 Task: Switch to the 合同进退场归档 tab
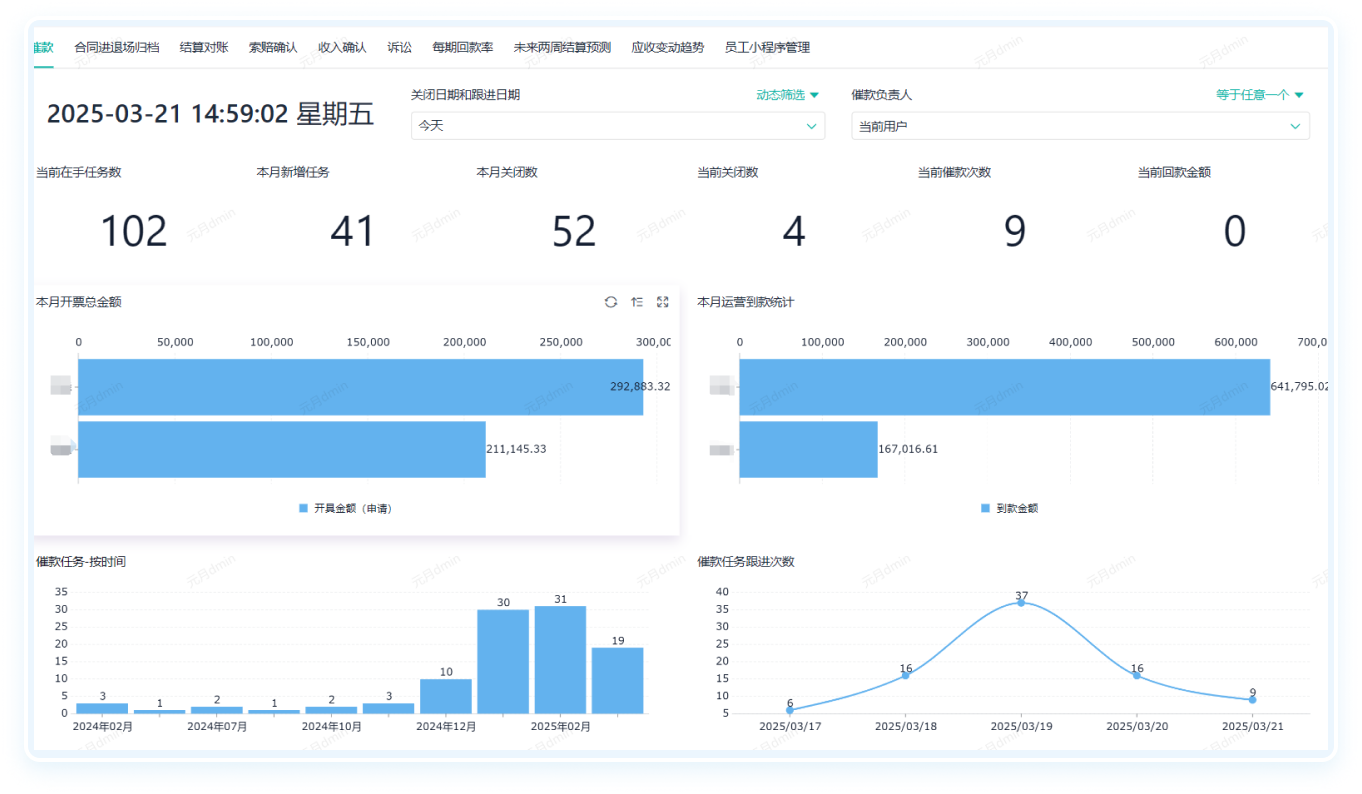(x=116, y=47)
